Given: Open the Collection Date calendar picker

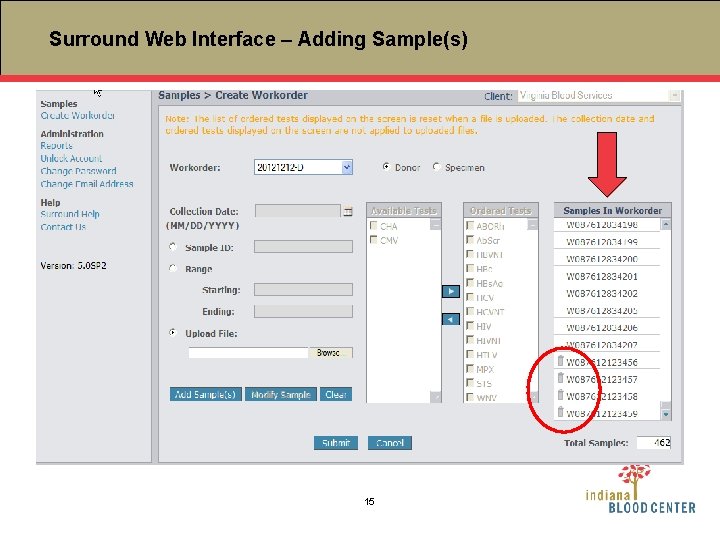Looking at the screenshot, I should tap(348, 211).
